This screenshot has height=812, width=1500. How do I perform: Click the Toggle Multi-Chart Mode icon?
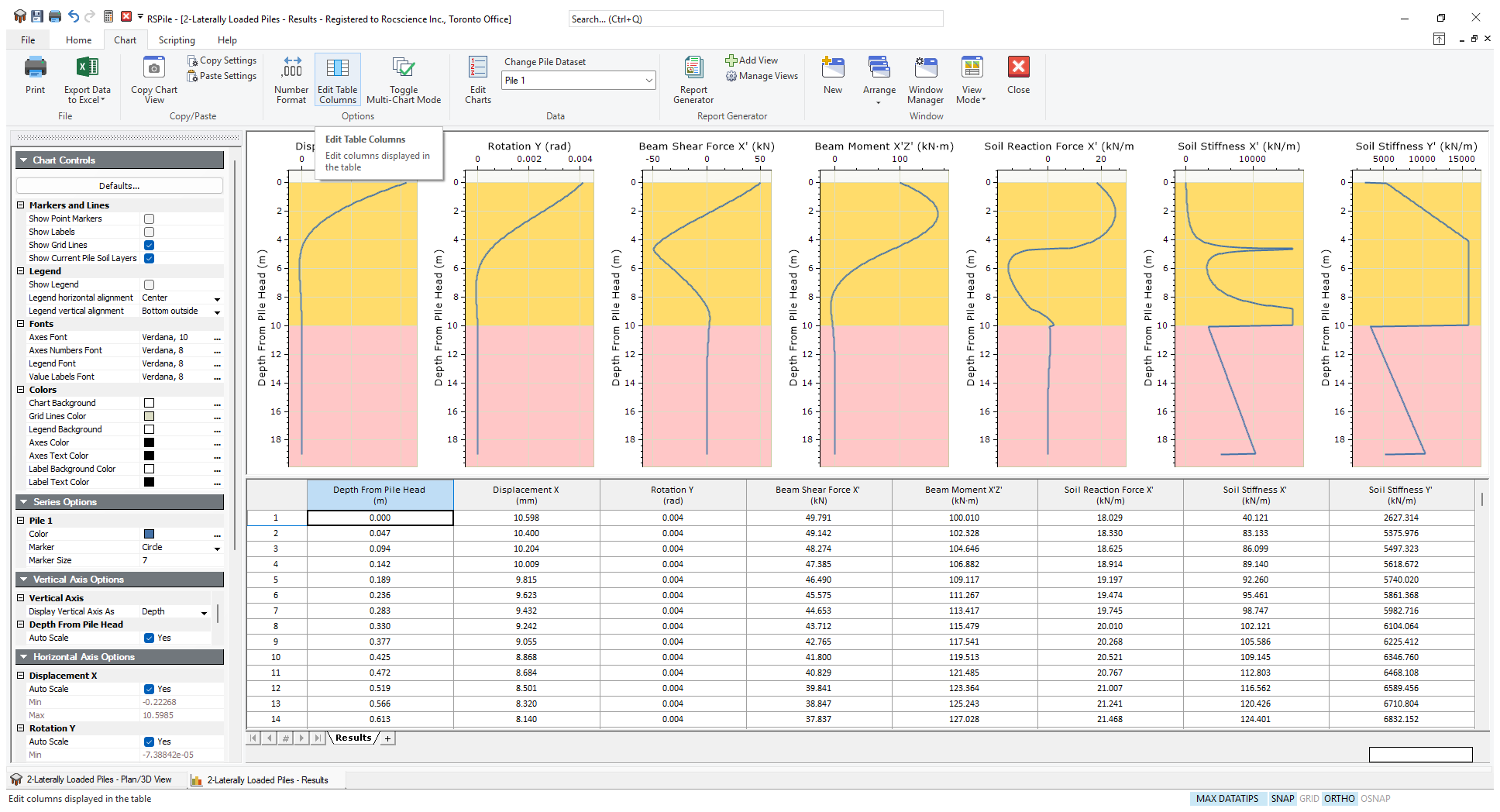point(403,69)
